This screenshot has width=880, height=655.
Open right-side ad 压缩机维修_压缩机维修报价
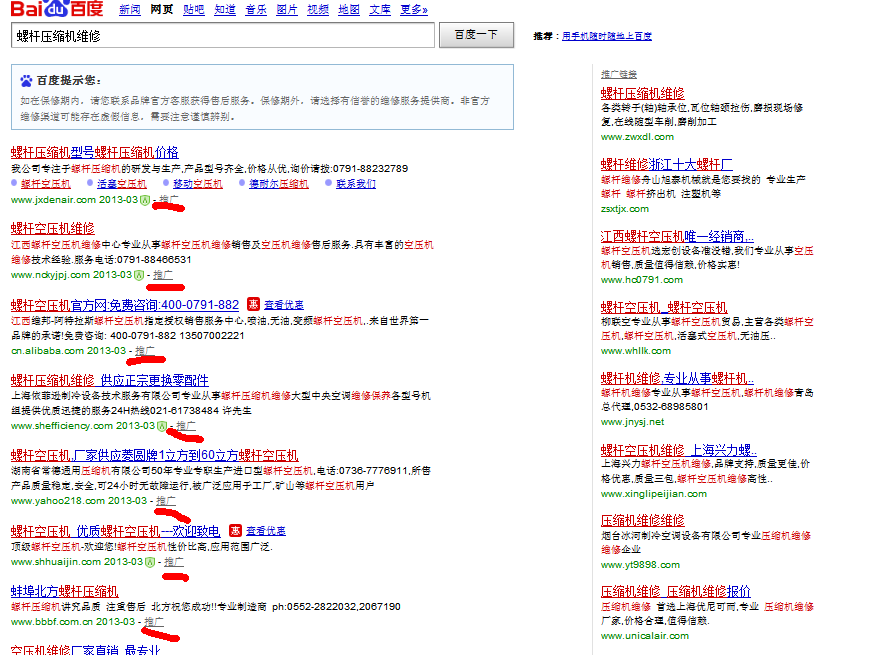coord(675,591)
